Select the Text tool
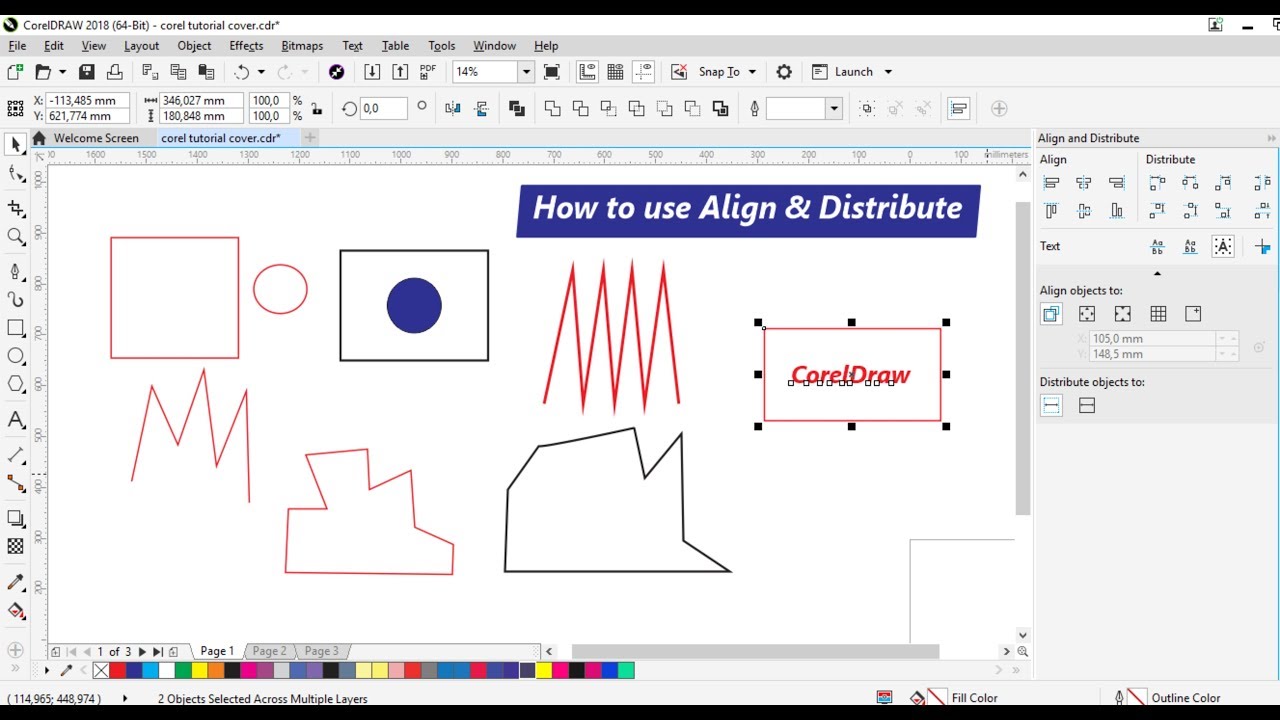1280x720 pixels. [x=15, y=419]
